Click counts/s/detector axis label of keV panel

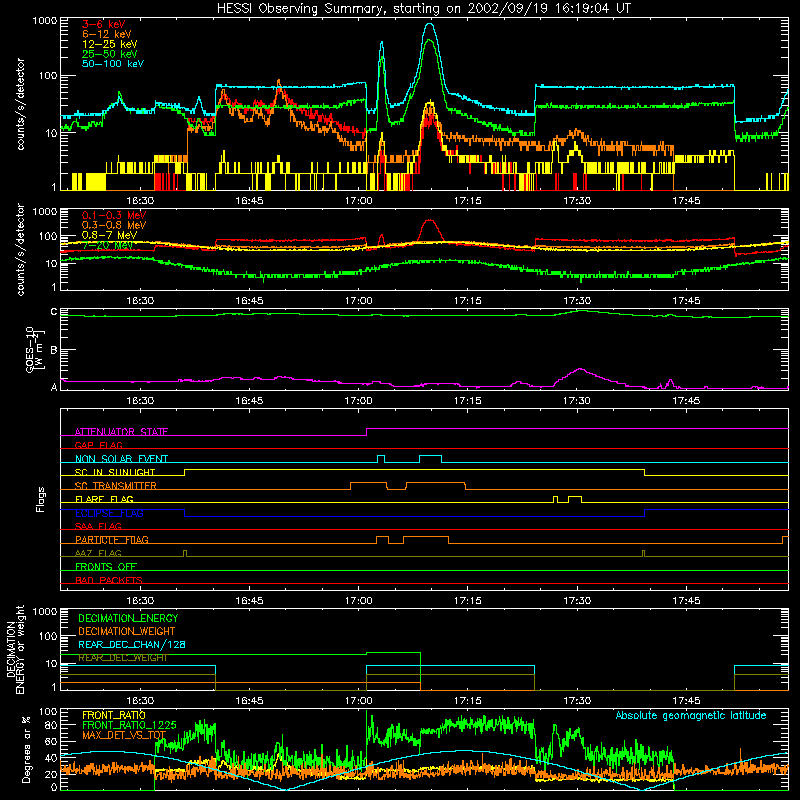point(21,104)
